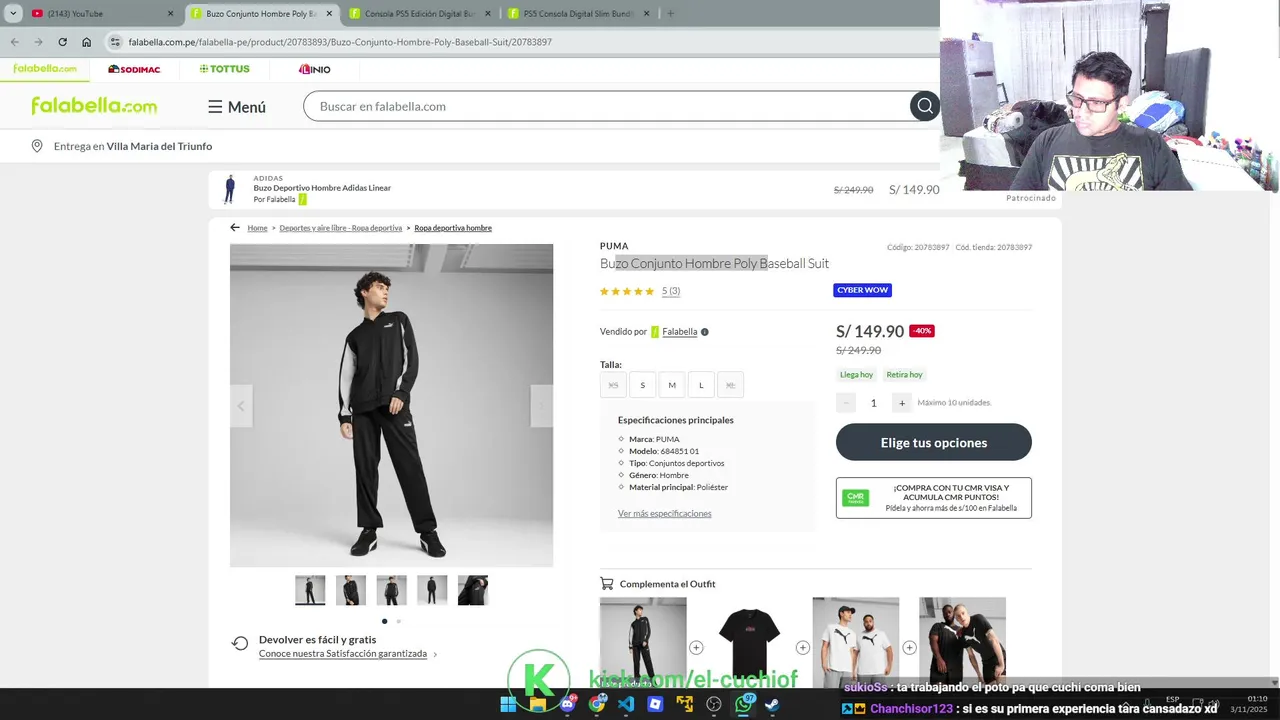Close the Falabella Buzo Conjunto tab
The image size is (1280, 720).
[x=329, y=14]
